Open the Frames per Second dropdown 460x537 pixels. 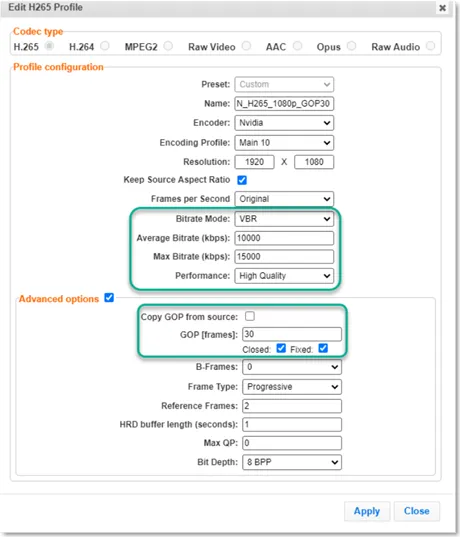(x=284, y=199)
